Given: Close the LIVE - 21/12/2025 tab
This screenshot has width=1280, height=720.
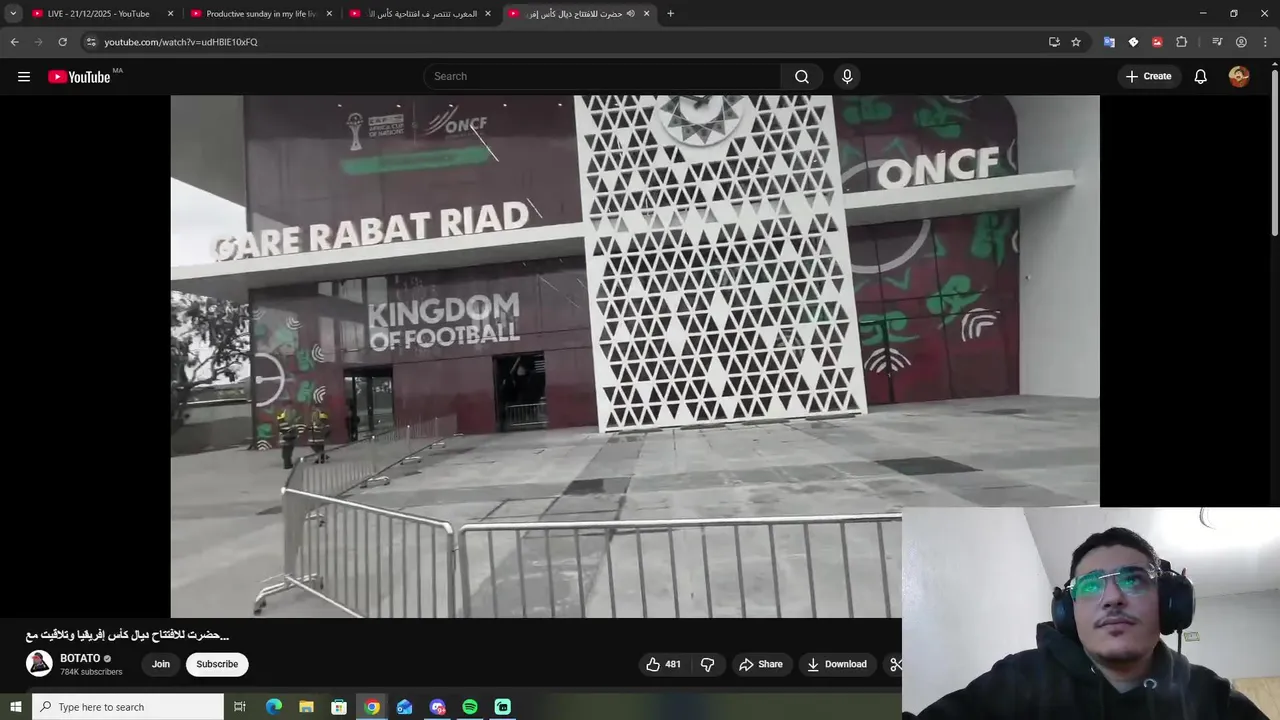Looking at the screenshot, I should point(170,13).
